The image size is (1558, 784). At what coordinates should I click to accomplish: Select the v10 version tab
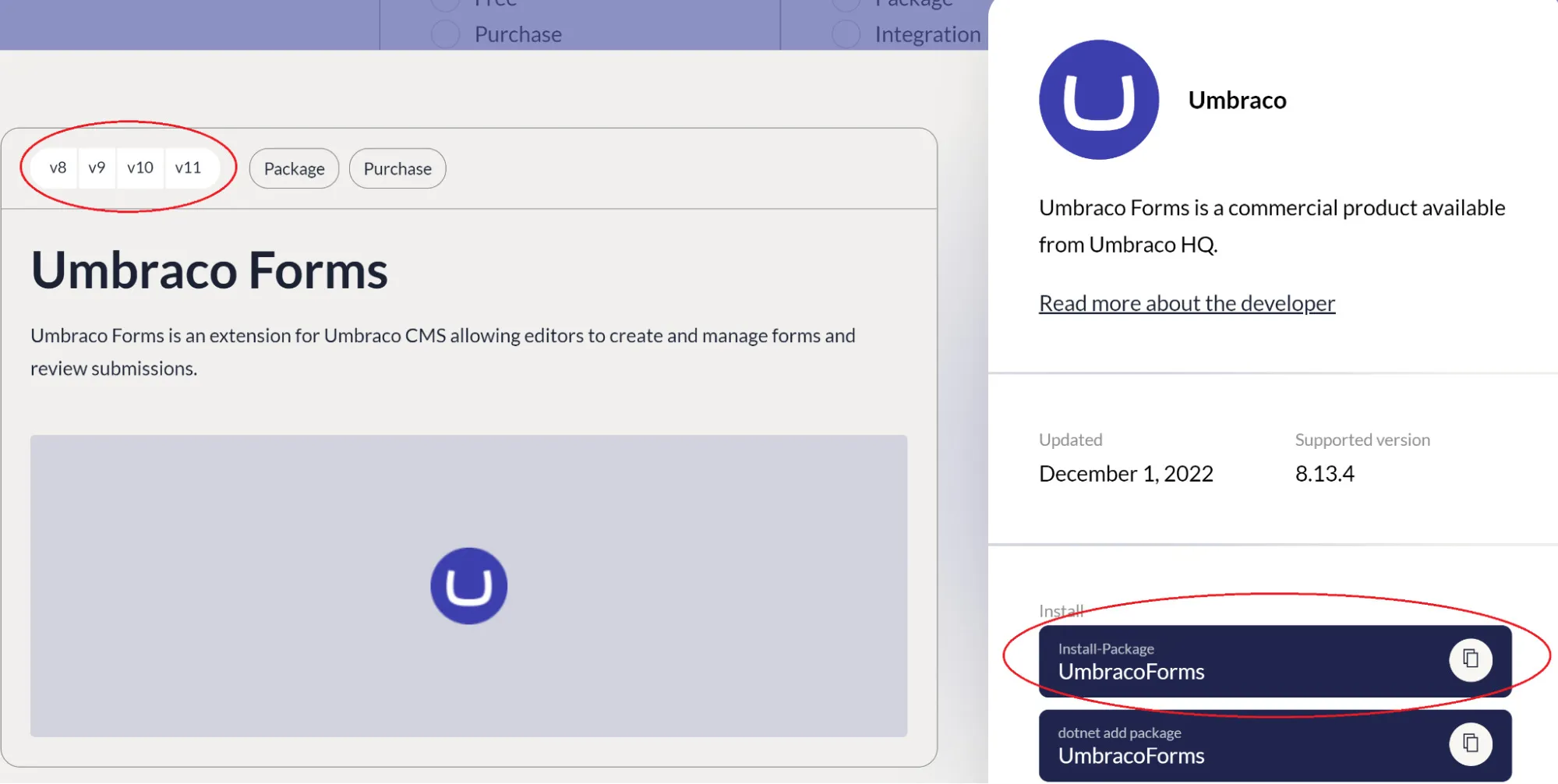140,167
